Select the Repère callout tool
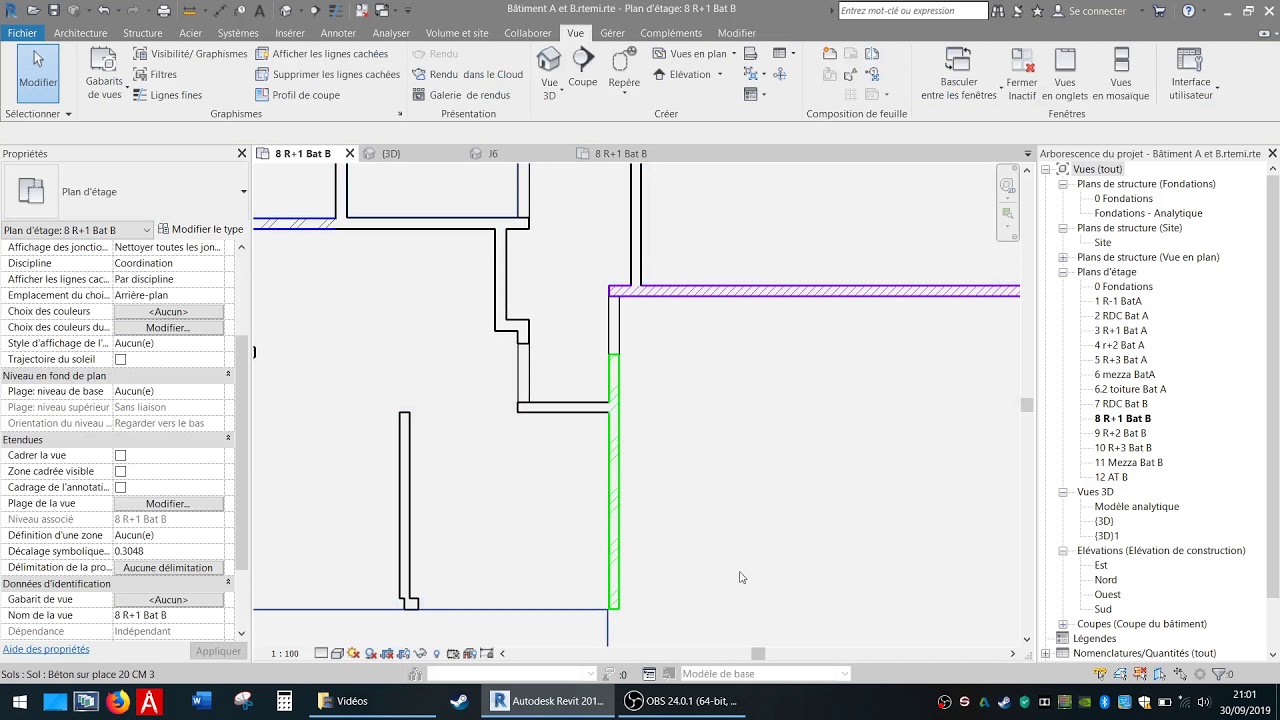This screenshot has width=1280, height=720. click(624, 70)
